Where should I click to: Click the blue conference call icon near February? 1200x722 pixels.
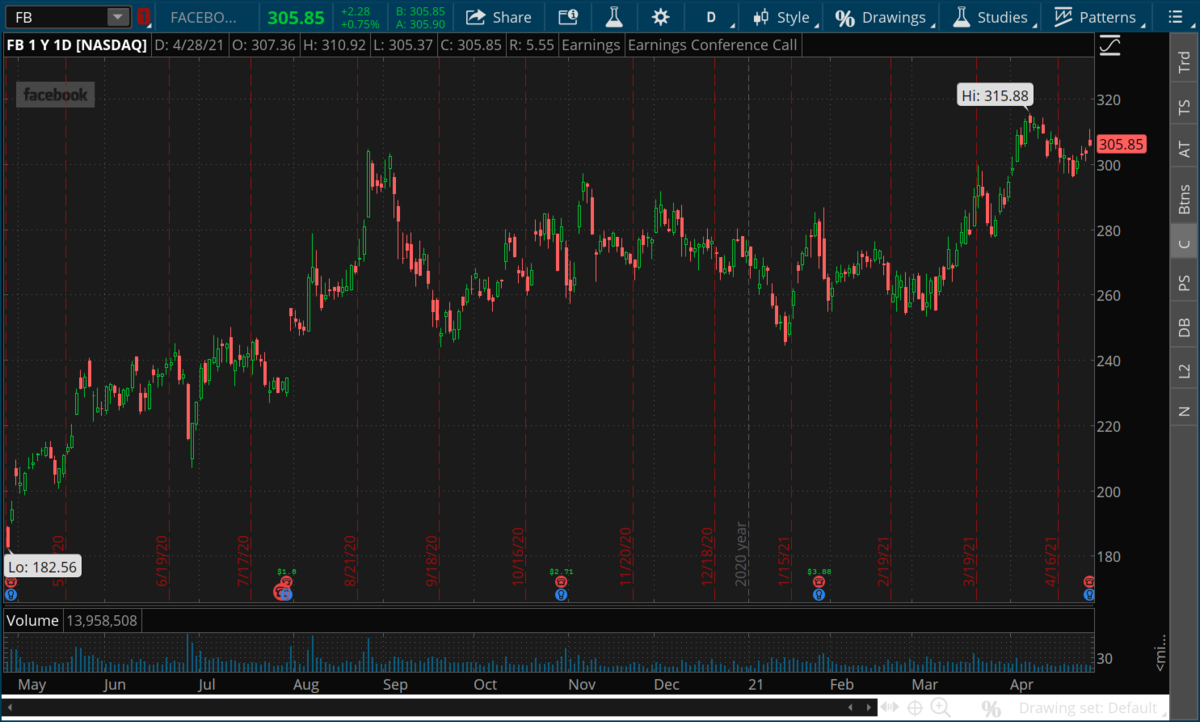click(819, 594)
